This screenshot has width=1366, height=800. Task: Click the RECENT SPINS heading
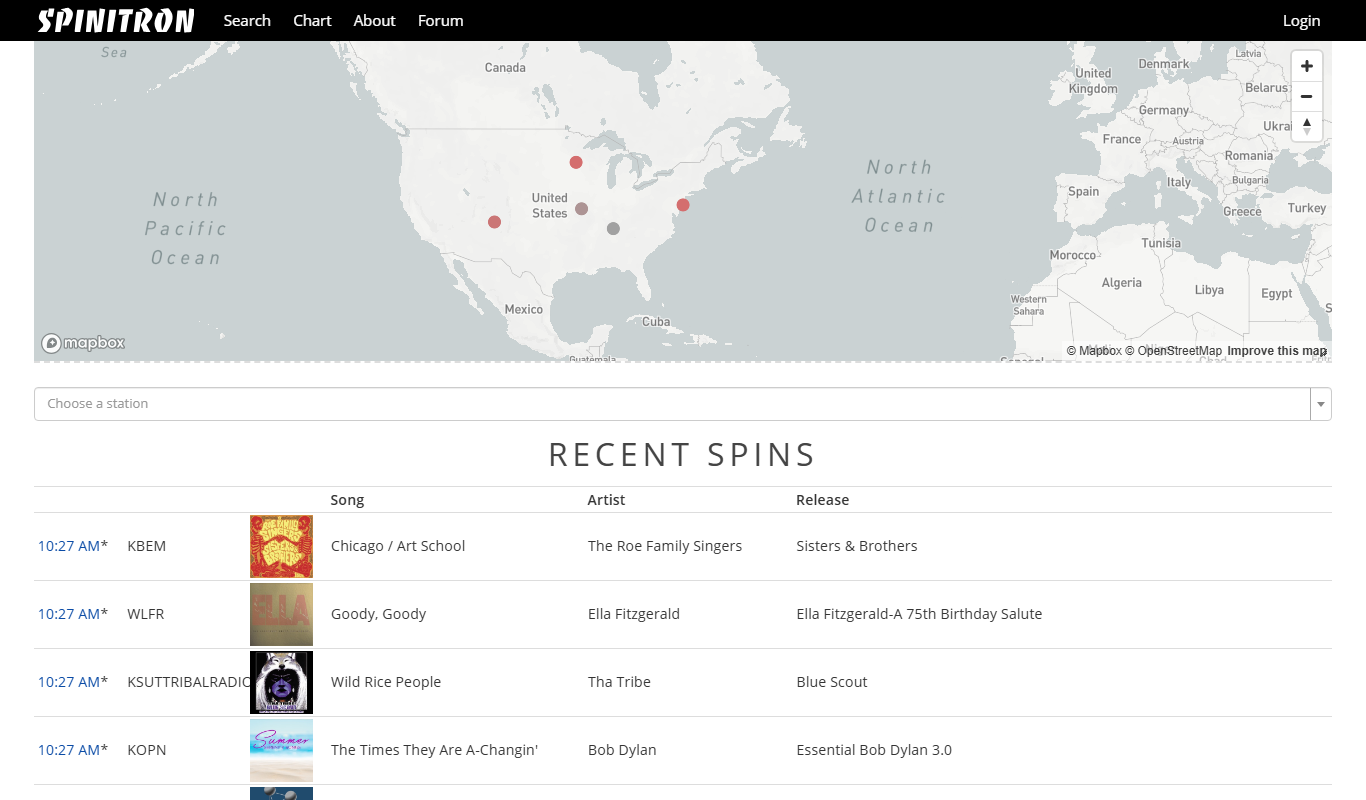pyautogui.click(x=683, y=455)
